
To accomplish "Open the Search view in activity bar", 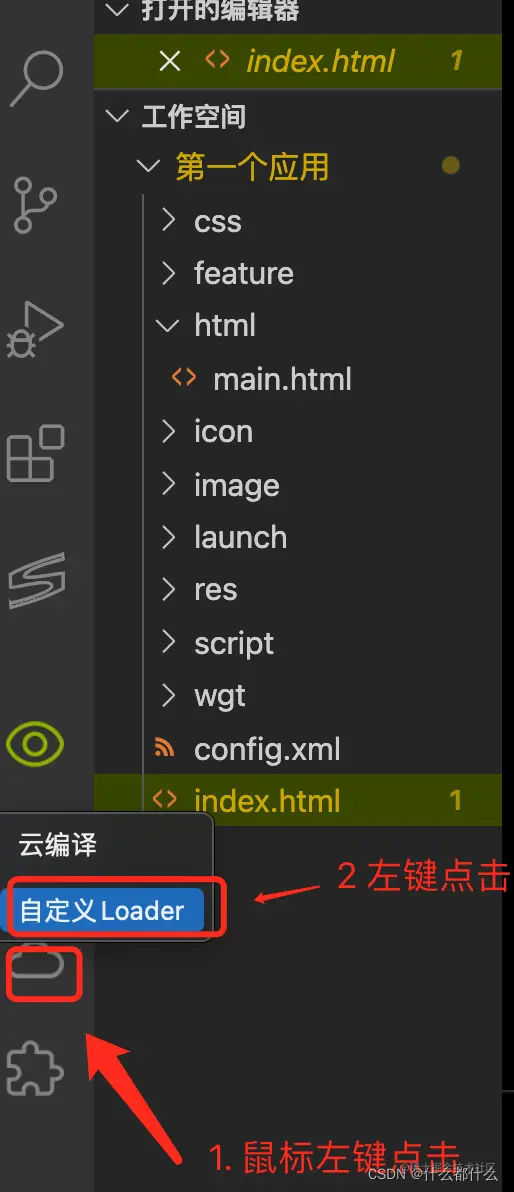I will point(37,78).
